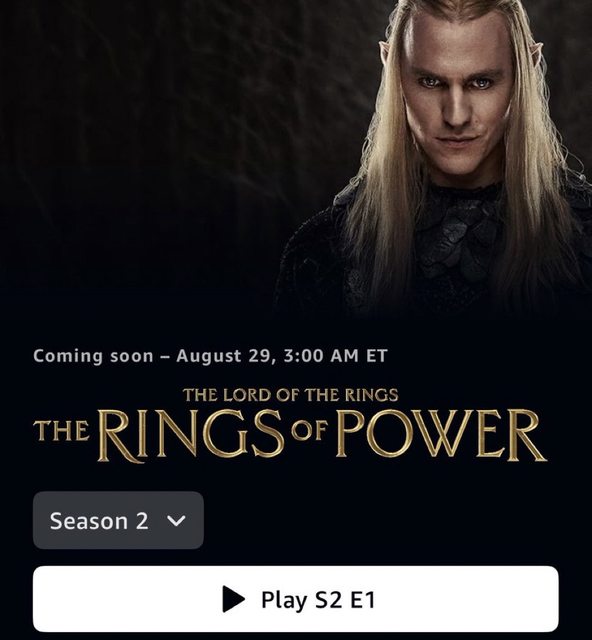Image resolution: width=592 pixels, height=640 pixels.
Task: Click the 'August 29, 3:00 AM ET' date
Action: click(282, 356)
